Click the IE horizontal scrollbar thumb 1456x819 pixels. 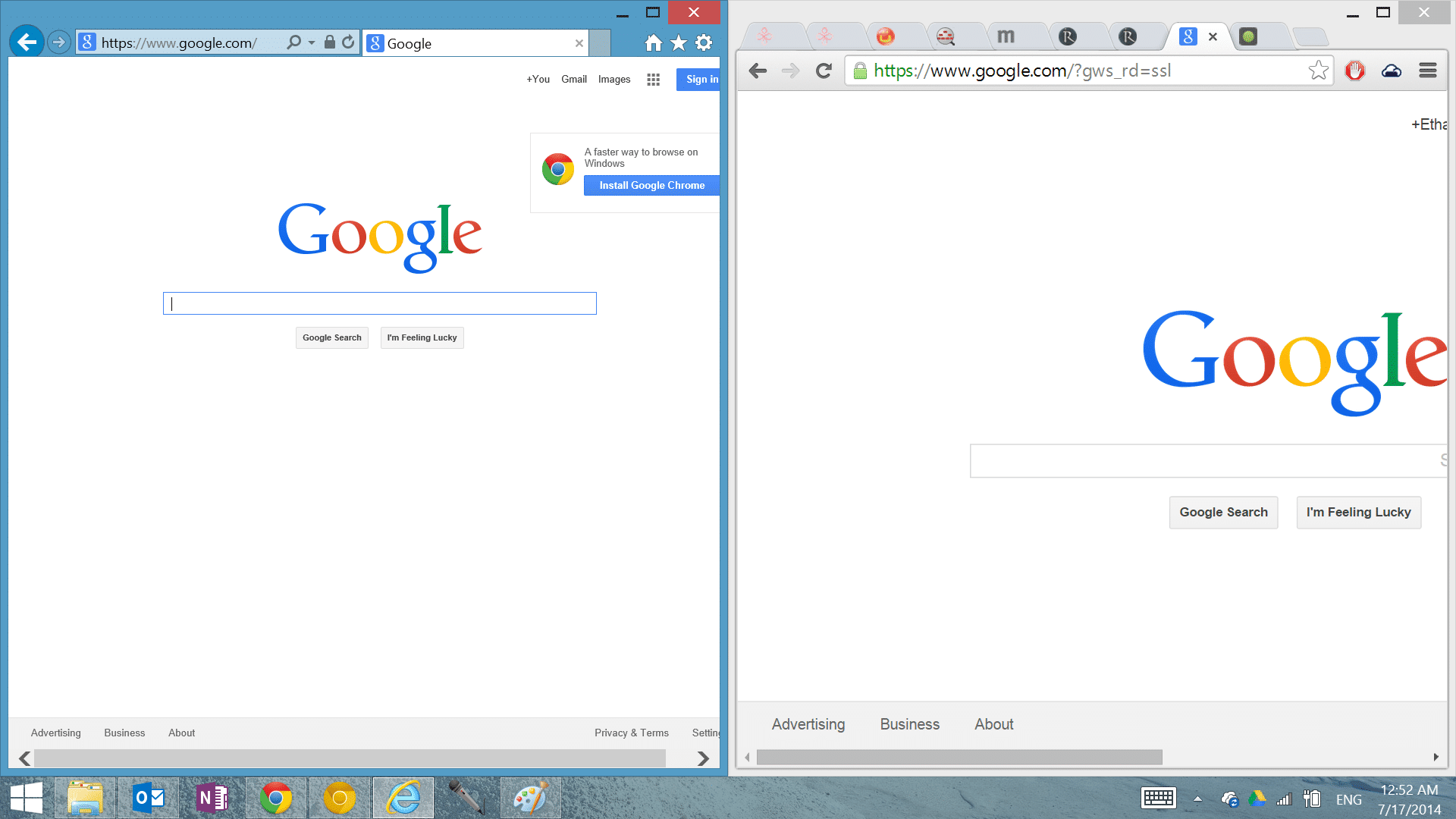pyautogui.click(x=350, y=758)
